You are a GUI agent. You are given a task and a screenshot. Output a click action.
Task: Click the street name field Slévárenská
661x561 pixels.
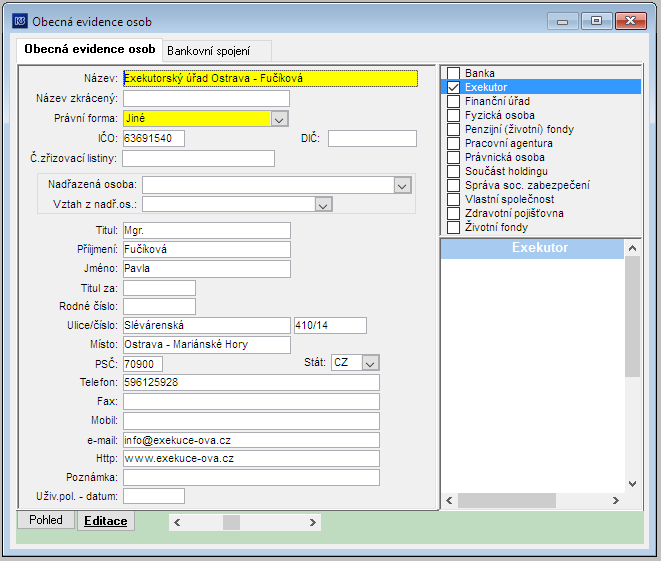pyautogui.click(x=207, y=325)
